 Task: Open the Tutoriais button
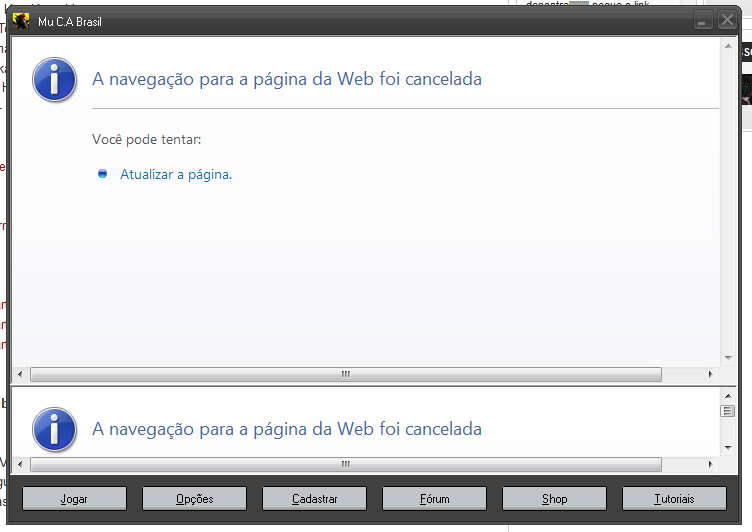674,498
